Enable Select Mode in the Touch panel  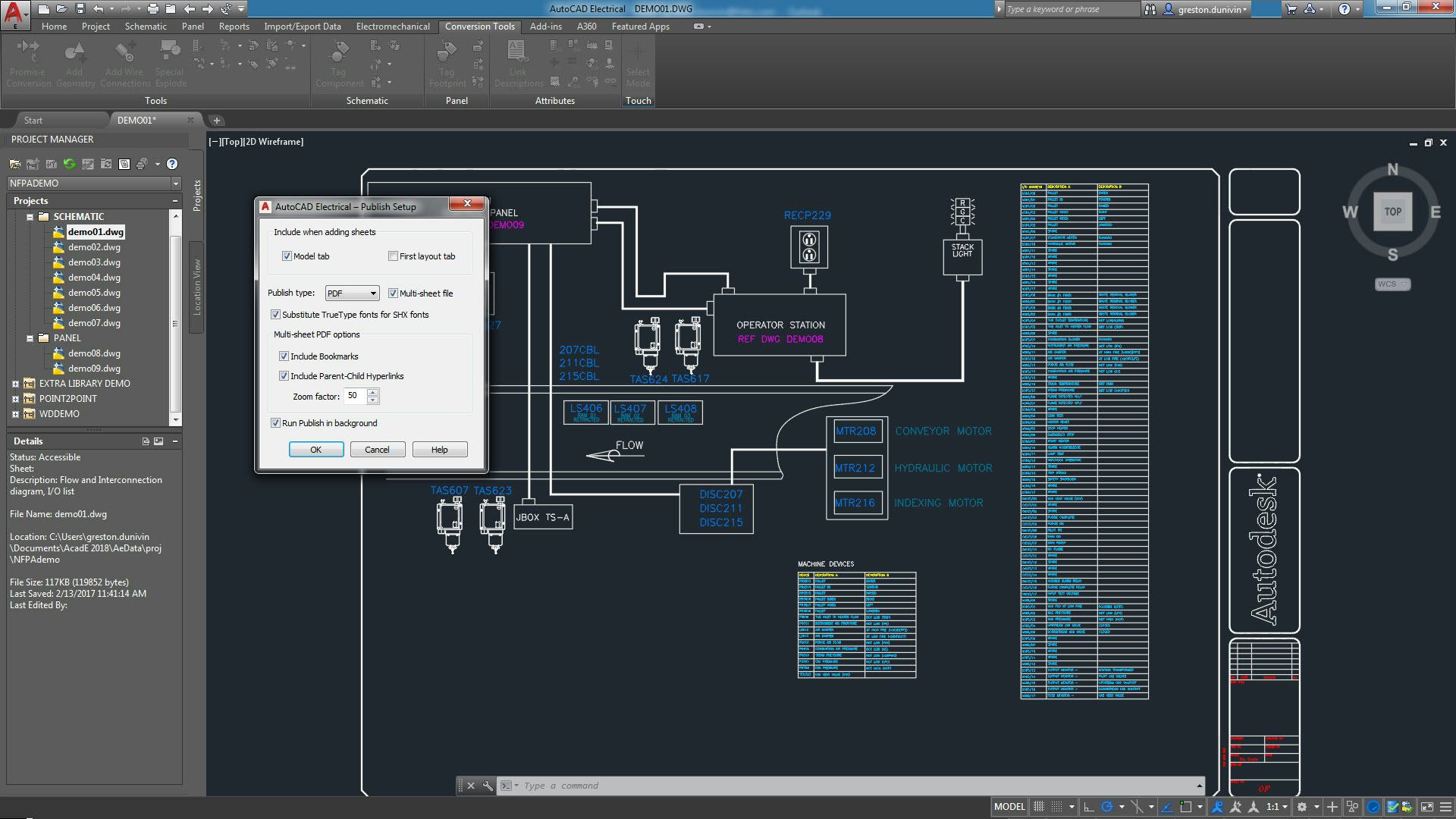point(638,64)
